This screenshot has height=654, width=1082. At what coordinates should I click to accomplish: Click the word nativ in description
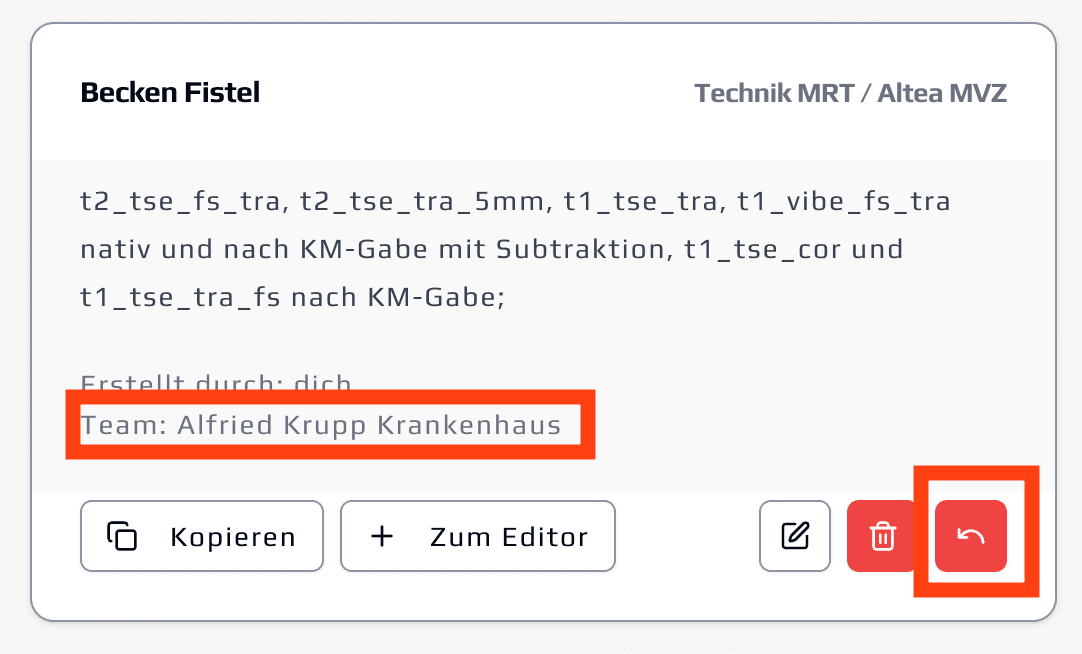[112, 248]
